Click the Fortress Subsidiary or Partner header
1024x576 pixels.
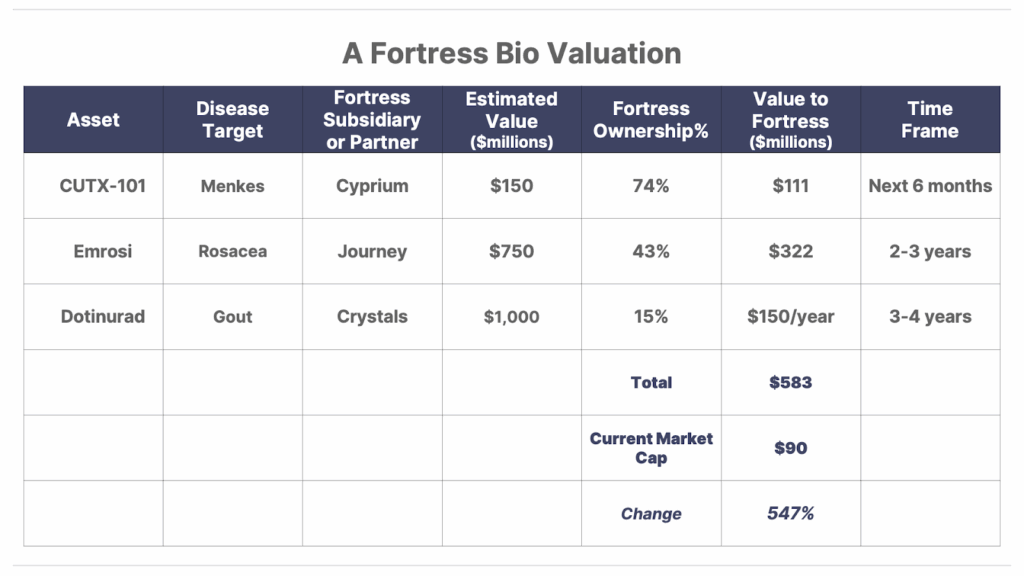tap(372, 120)
